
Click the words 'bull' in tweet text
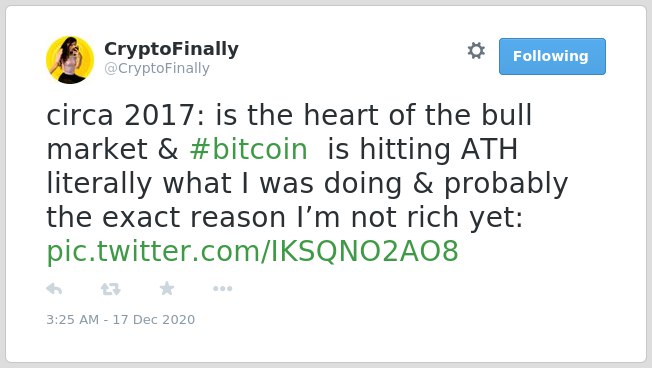[x=506, y=114]
